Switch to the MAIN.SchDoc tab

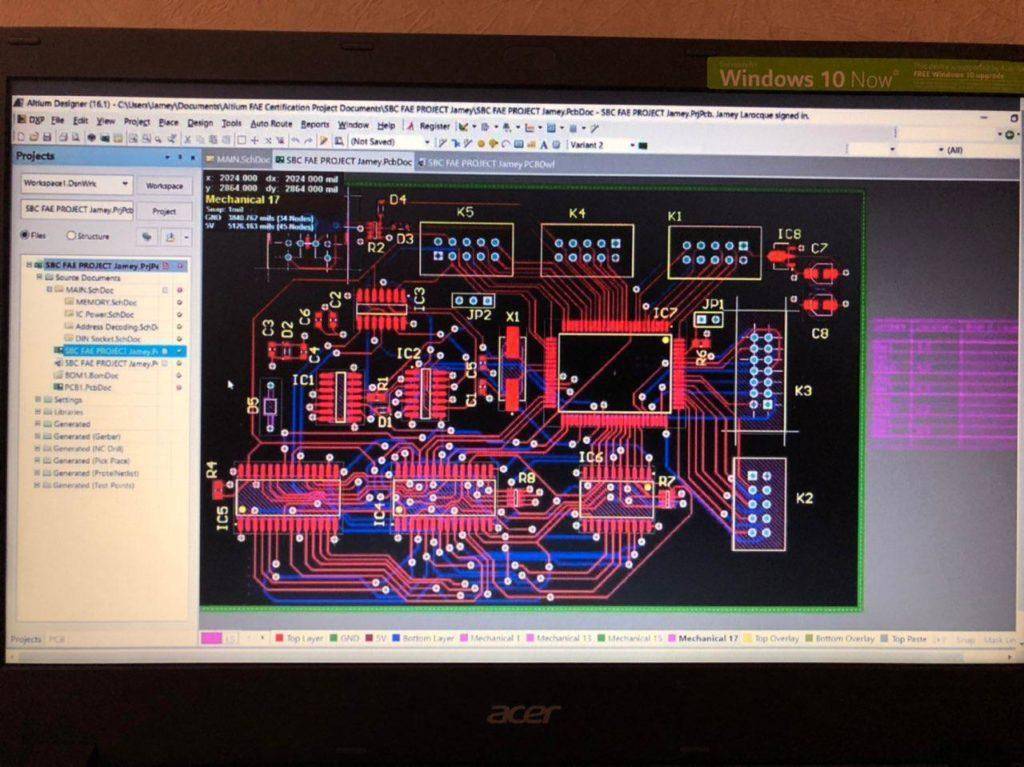pos(238,160)
